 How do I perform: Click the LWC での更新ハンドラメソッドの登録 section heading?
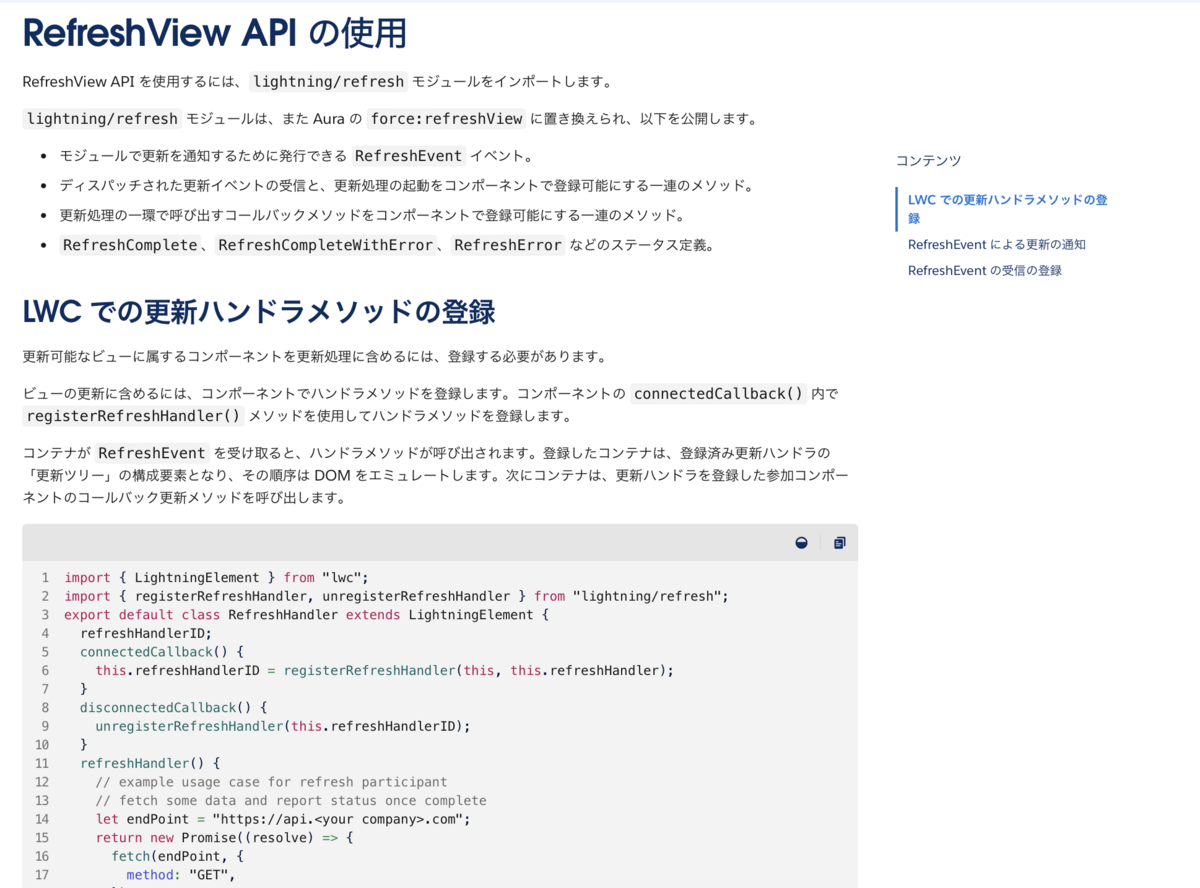[258, 311]
